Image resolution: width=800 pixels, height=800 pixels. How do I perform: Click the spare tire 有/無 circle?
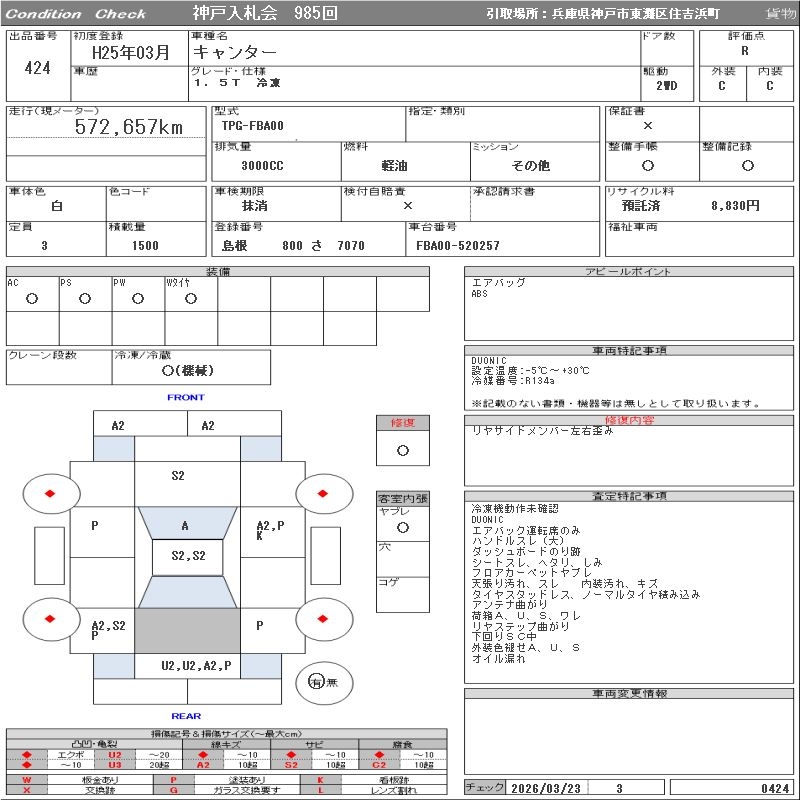click(x=323, y=682)
